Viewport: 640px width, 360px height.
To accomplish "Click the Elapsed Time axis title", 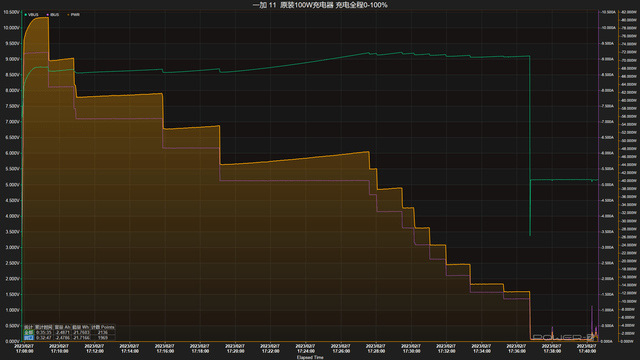I will (310, 357).
